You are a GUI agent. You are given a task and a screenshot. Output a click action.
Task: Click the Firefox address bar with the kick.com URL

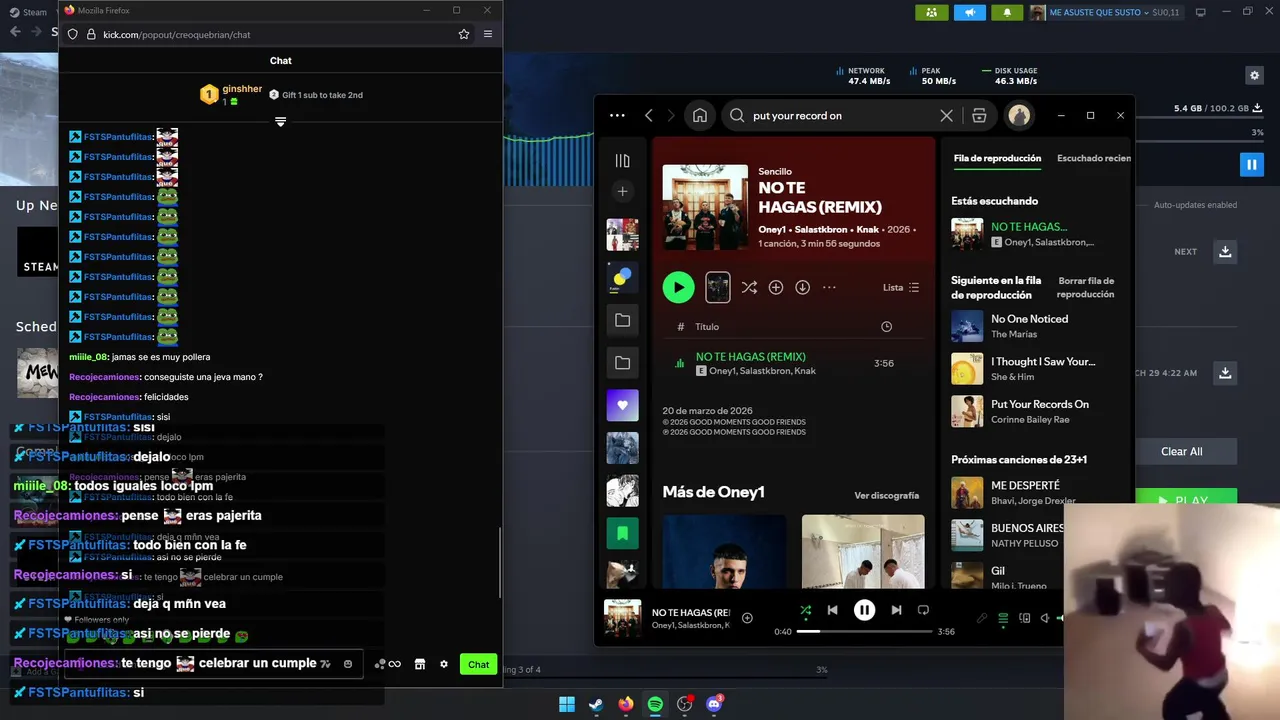(270, 34)
